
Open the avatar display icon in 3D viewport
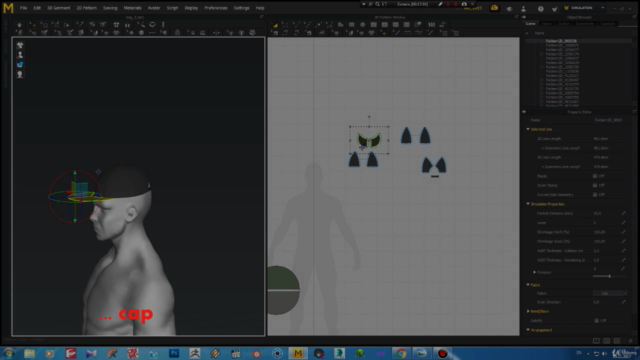[x=20, y=55]
